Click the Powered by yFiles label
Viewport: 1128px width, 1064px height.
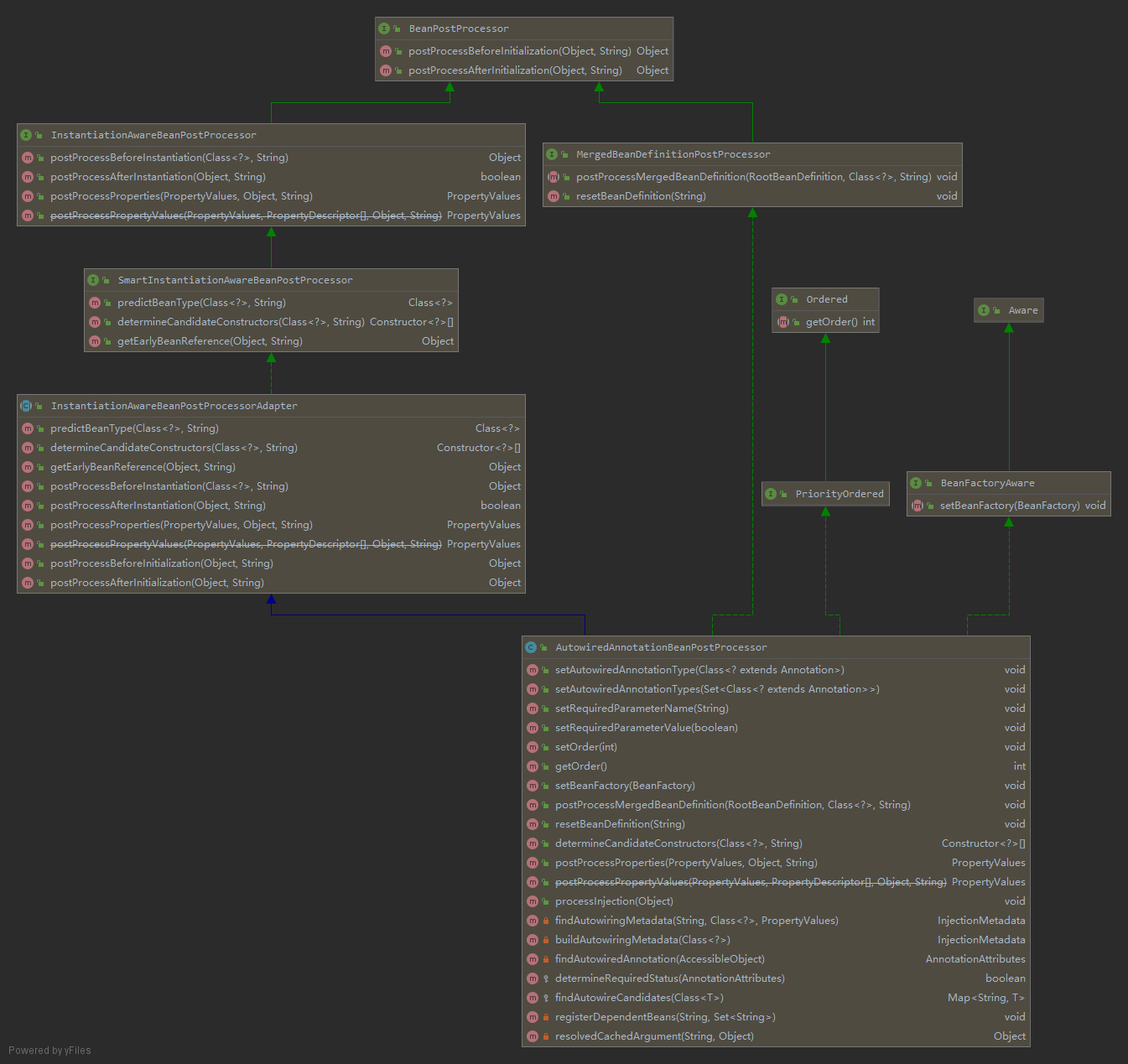(x=49, y=1051)
